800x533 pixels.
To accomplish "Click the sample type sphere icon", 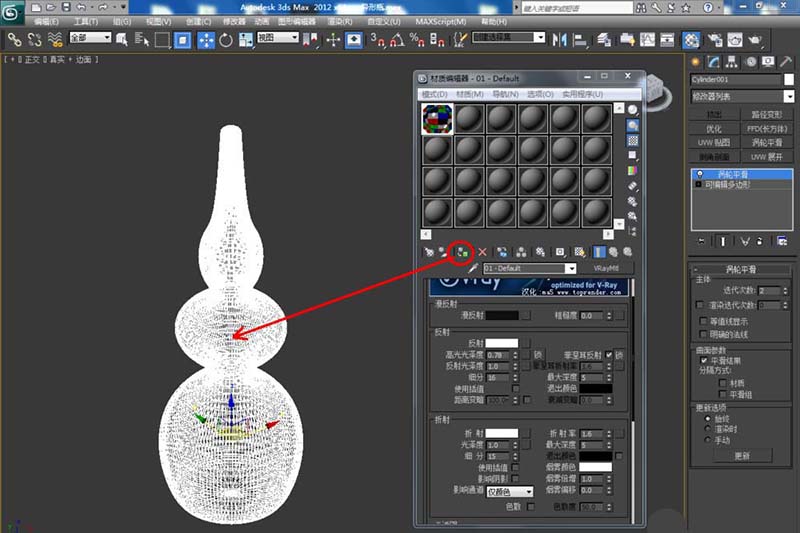I will (x=633, y=109).
